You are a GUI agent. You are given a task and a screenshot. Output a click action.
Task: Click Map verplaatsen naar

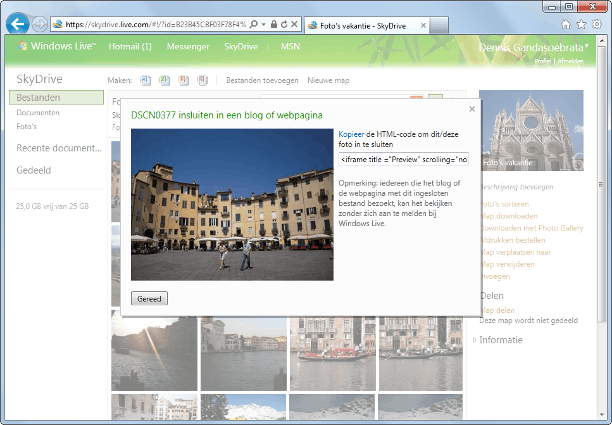(515, 253)
